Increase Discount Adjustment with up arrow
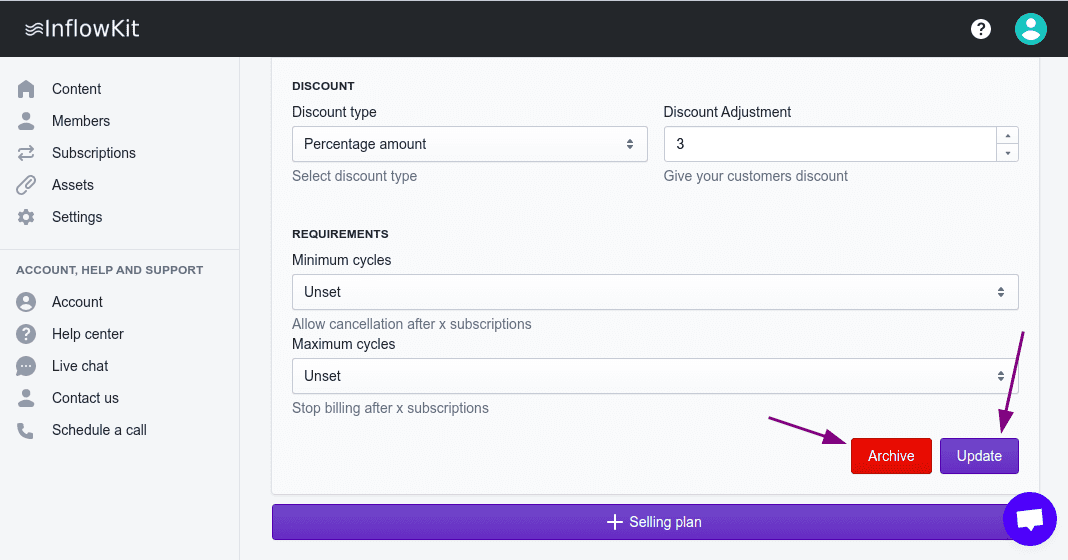Viewport: 1068px width, 560px height. coord(1008,136)
